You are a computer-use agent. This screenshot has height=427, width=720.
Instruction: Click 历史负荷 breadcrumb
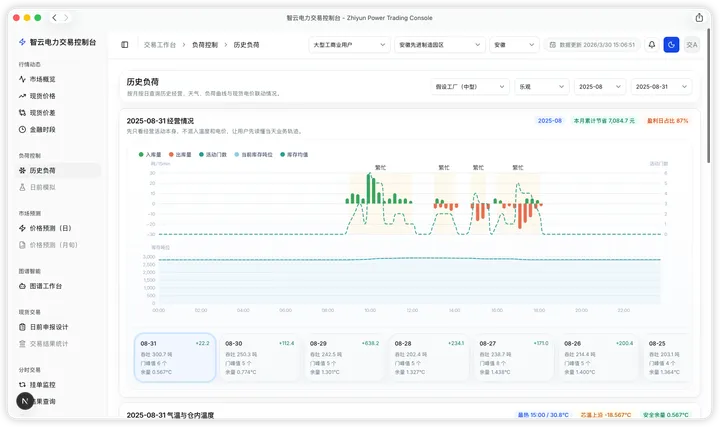click(x=247, y=45)
